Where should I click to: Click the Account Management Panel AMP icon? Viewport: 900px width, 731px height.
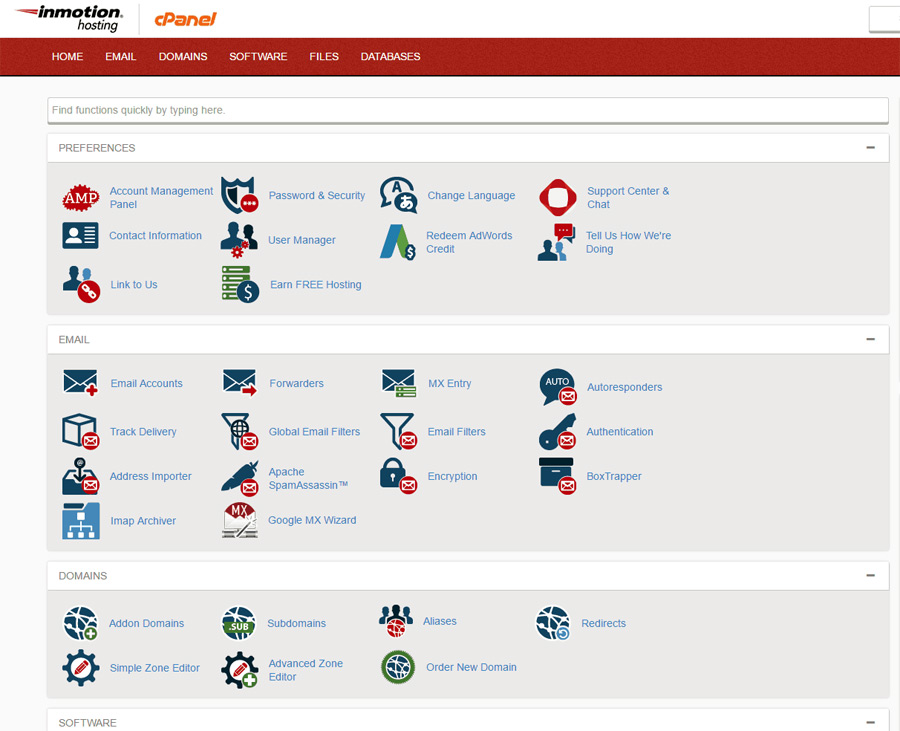(x=80, y=197)
